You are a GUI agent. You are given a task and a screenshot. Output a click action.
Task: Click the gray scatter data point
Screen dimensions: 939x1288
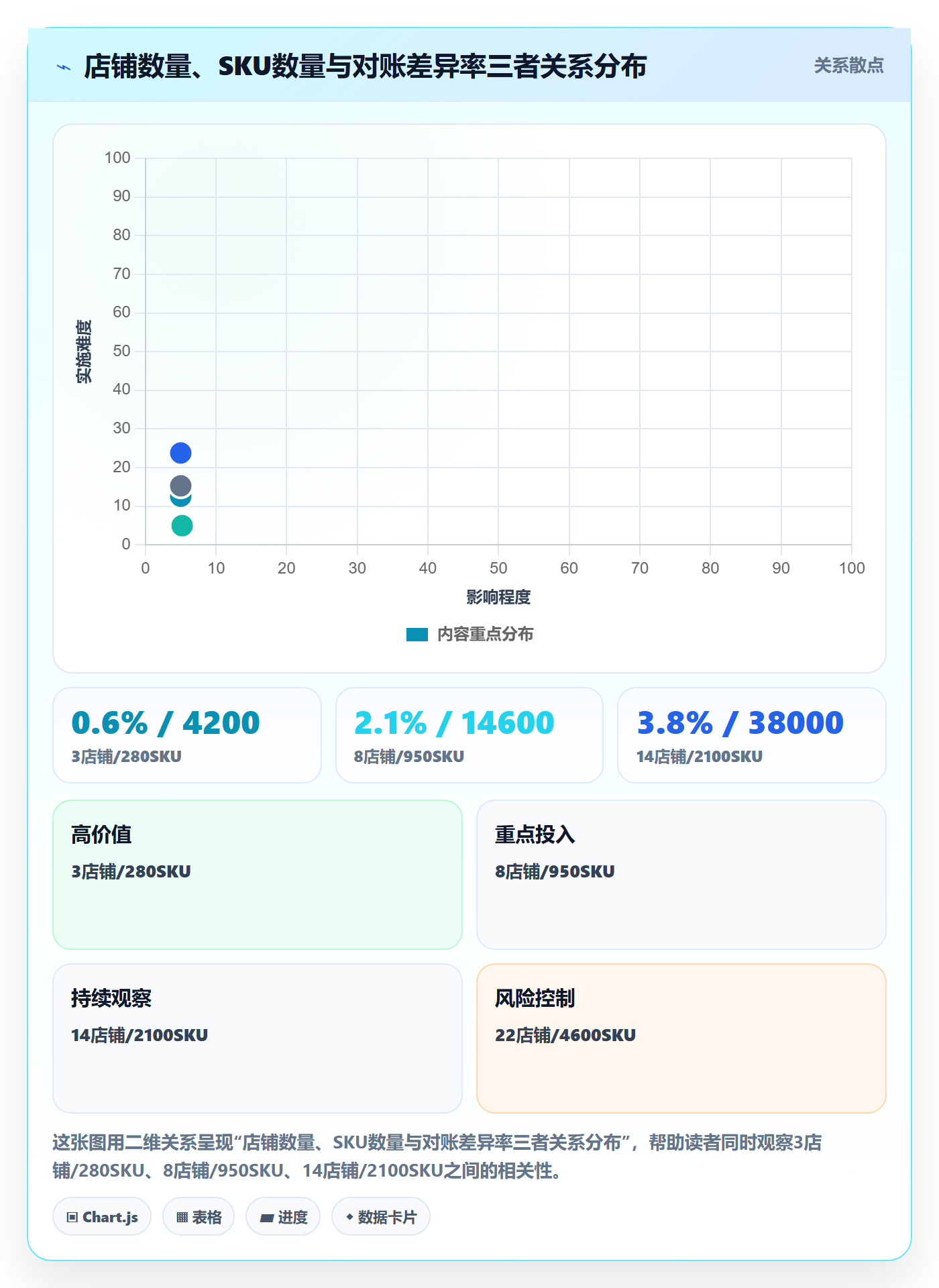click(180, 486)
